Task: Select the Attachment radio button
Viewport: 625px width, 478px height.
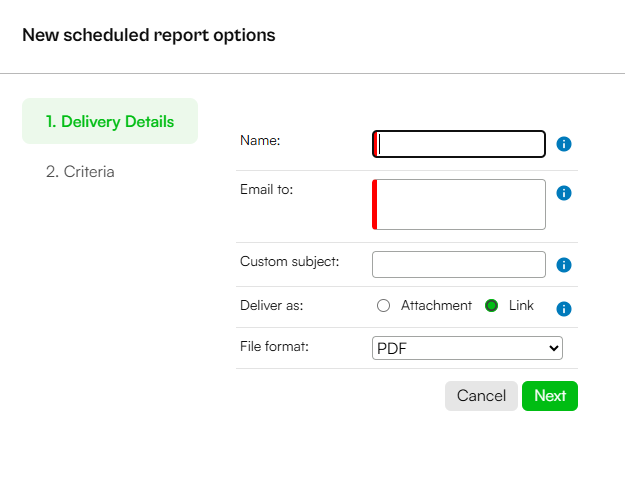Action: pos(383,306)
